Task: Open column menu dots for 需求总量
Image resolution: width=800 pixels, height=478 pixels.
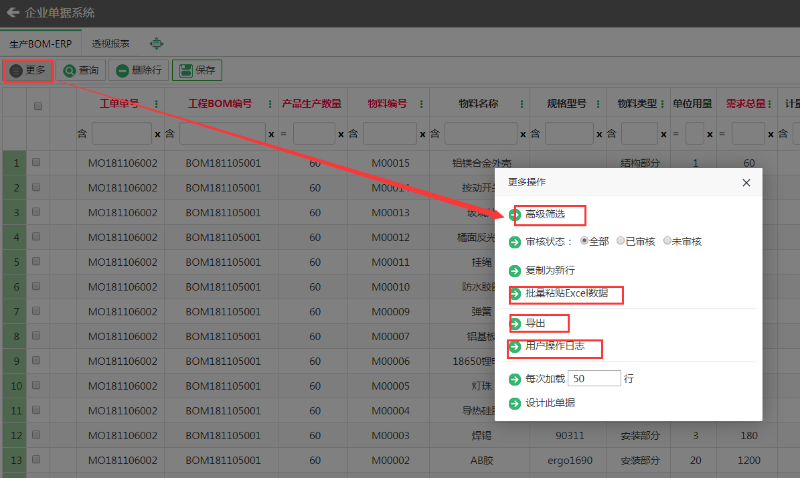Action: [769, 104]
